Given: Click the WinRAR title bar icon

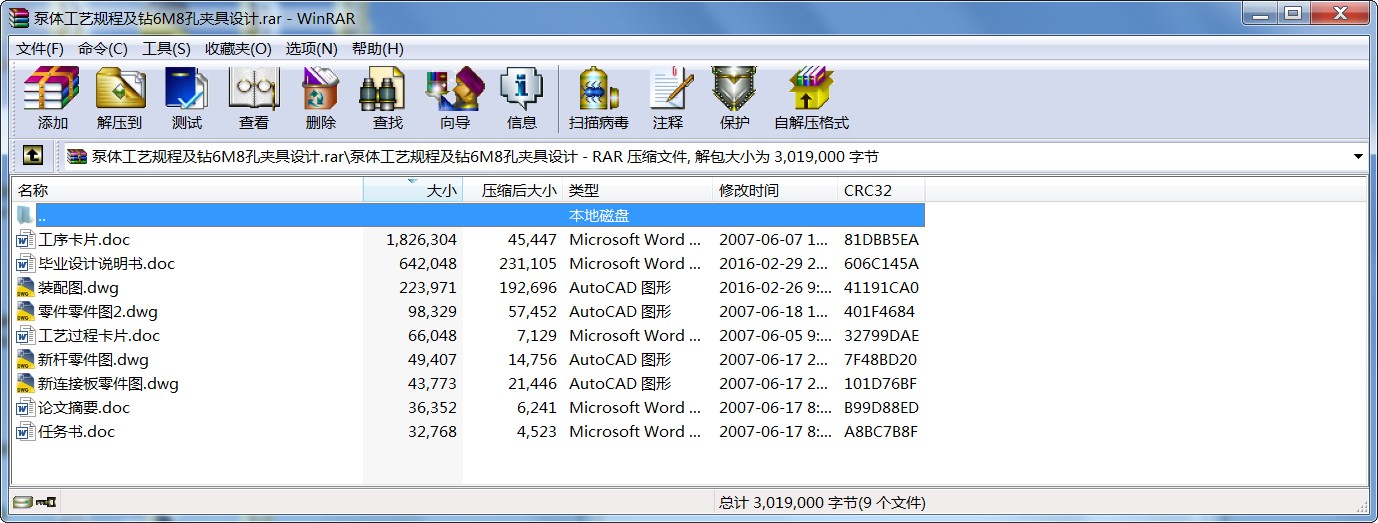Looking at the screenshot, I should (x=18, y=17).
